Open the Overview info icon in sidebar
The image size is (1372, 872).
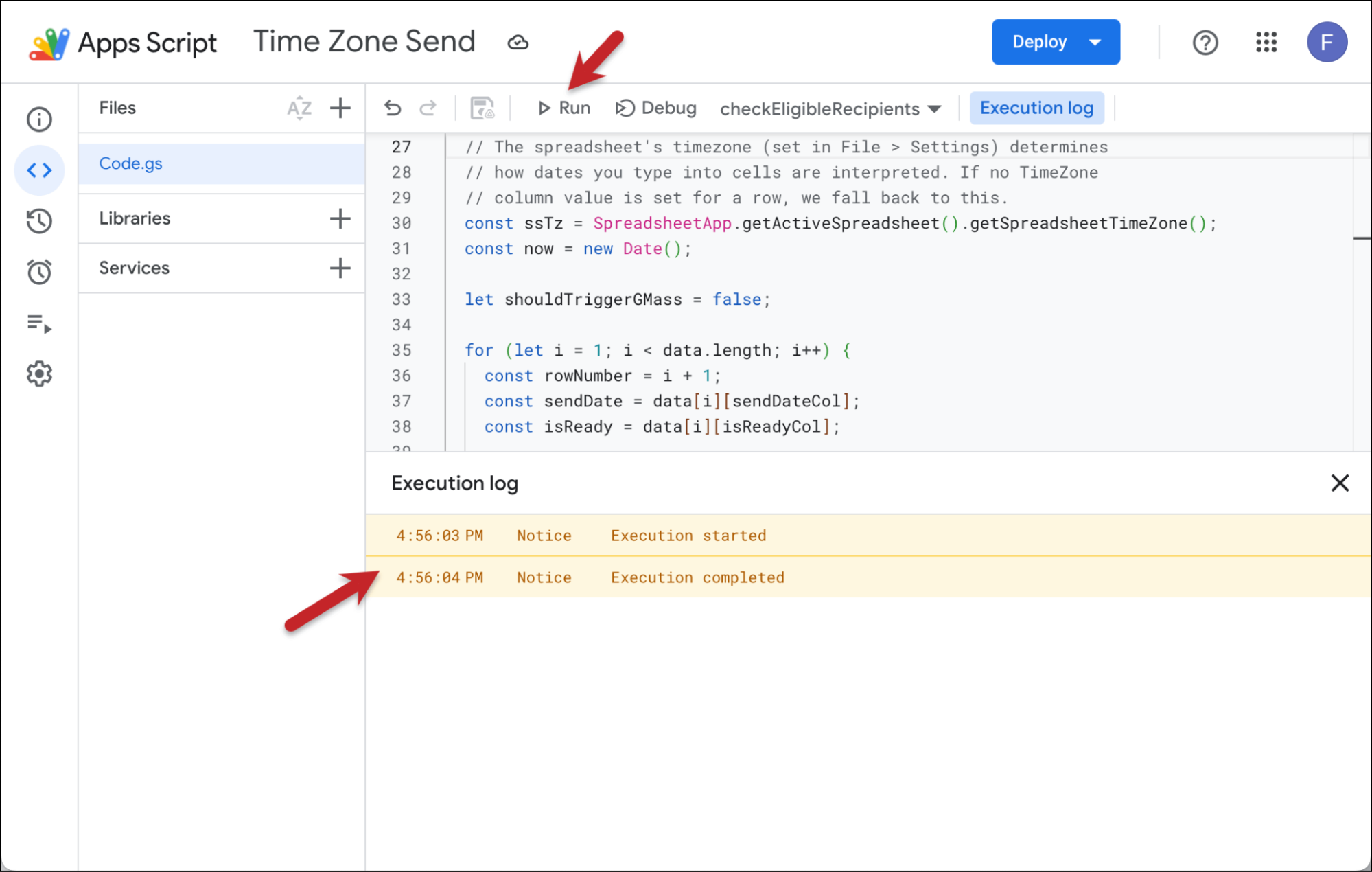[39, 119]
